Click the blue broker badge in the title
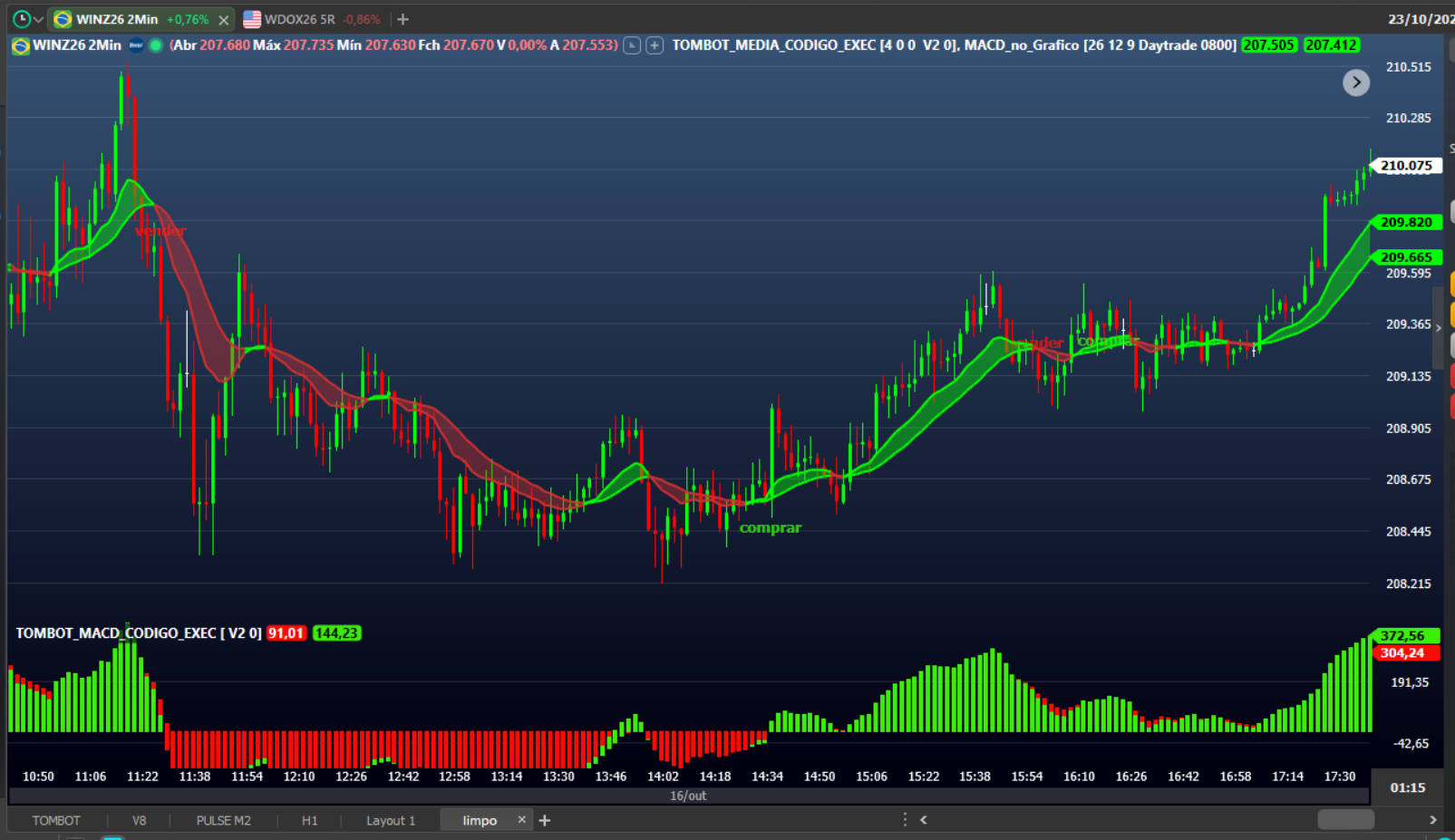The width and height of the screenshot is (1455, 840). (x=137, y=45)
